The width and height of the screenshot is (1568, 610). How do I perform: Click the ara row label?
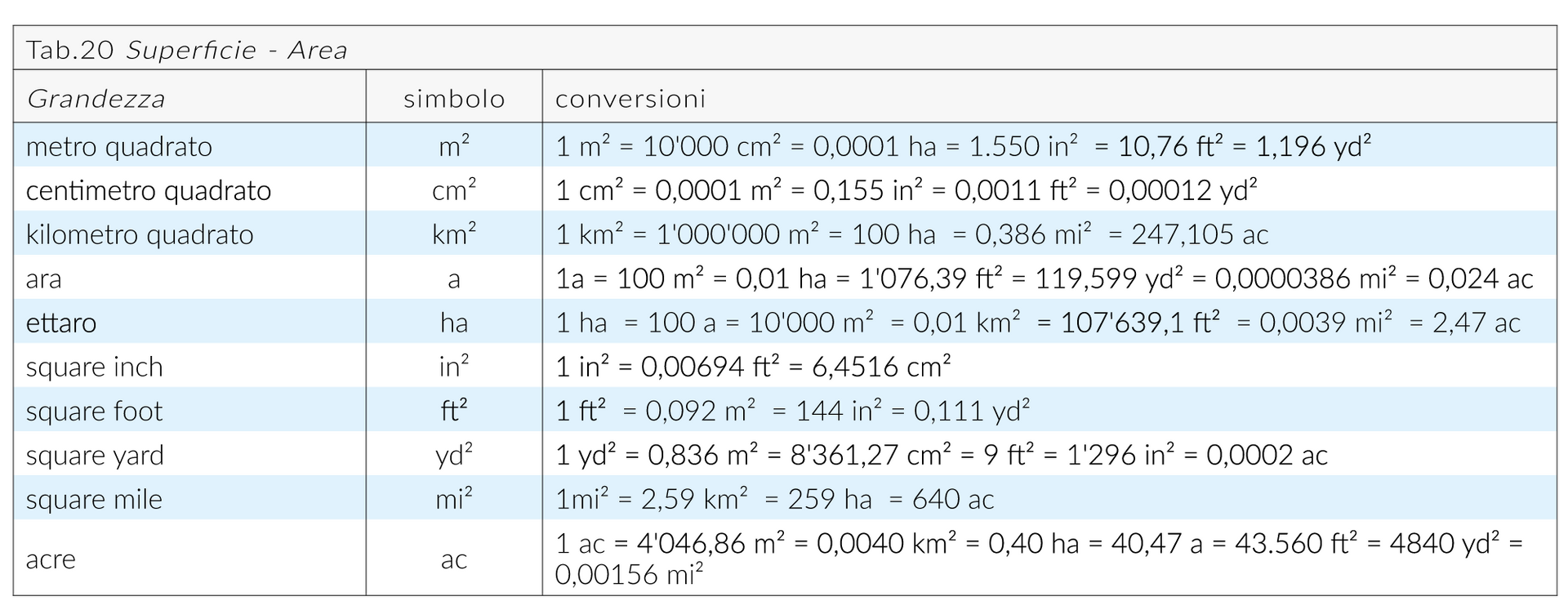(44, 279)
